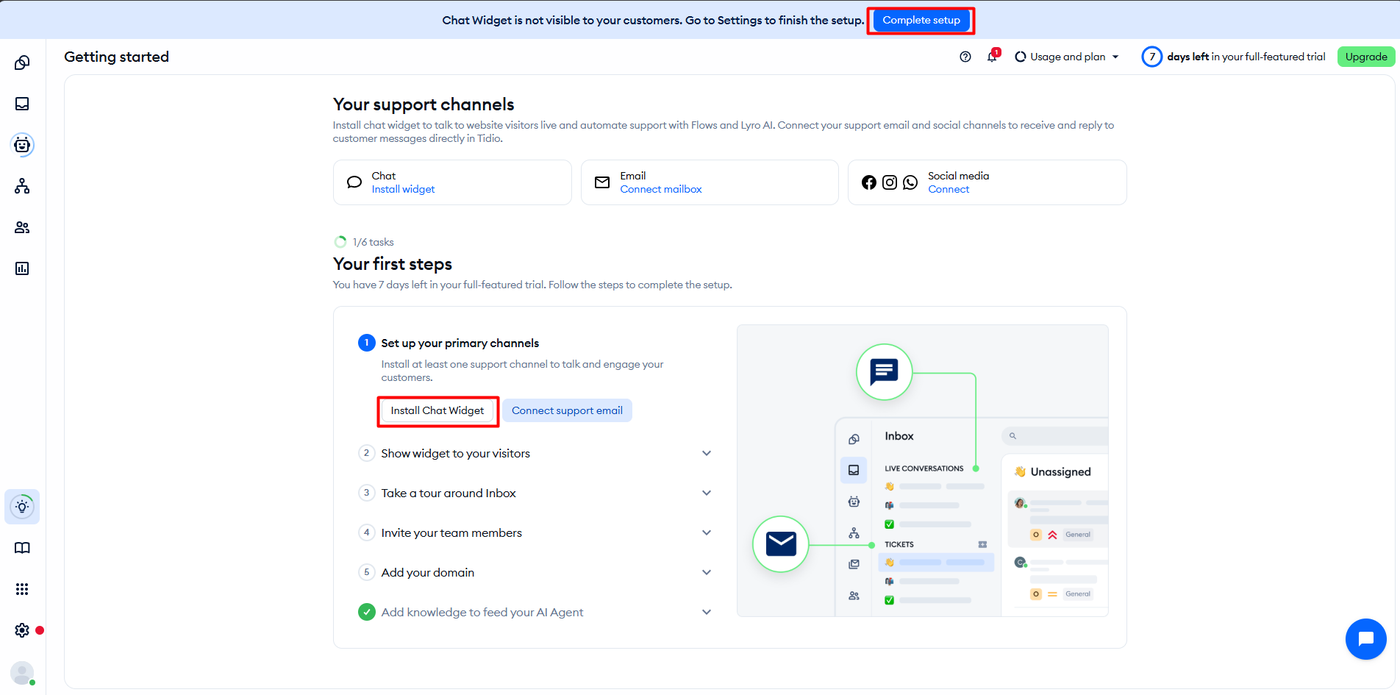Image resolution: width=1400 pixels, height=695 pixels.
Task: Open the Settings gear in sidebar
Action: [22, 630]
